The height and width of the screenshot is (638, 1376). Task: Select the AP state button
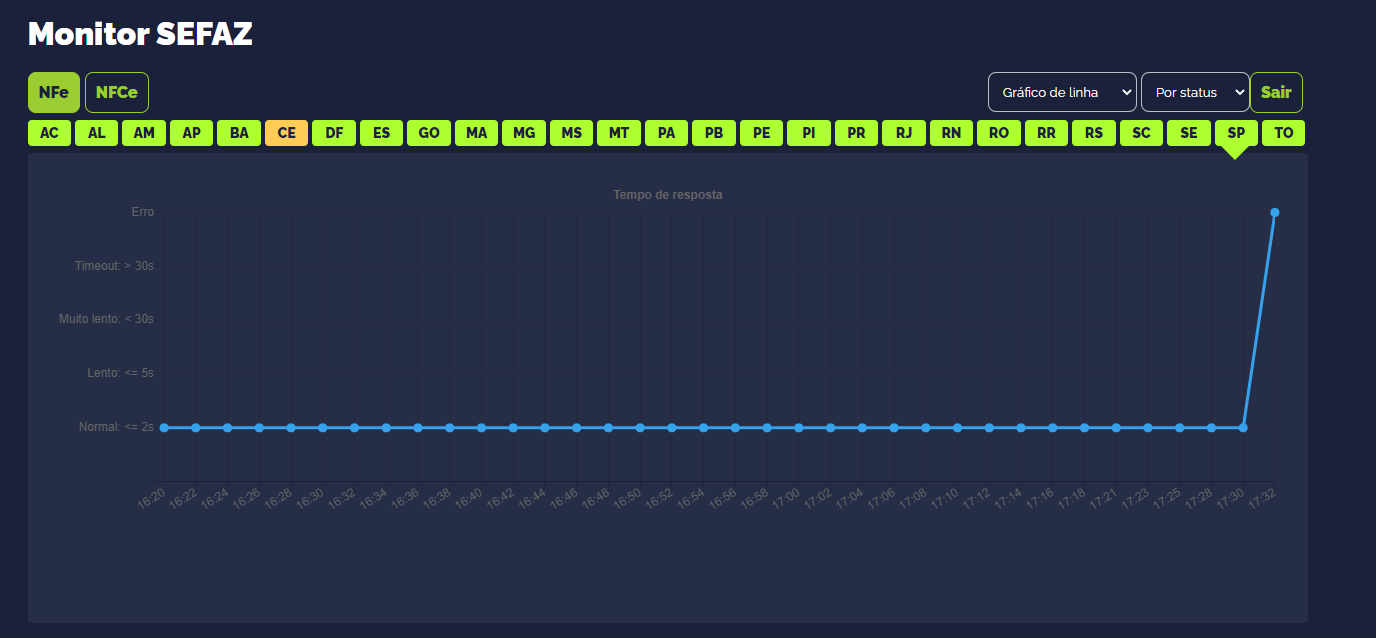click(192, 133)
